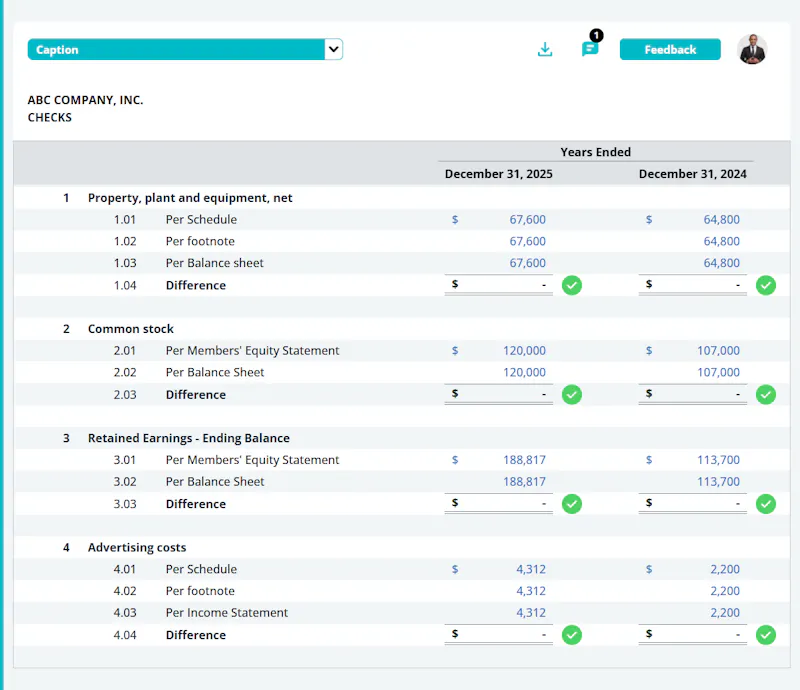This screenshot has width=800, height=690.
Task: Click 113,700 in row 3.01
Action: (x=718, y=460)
